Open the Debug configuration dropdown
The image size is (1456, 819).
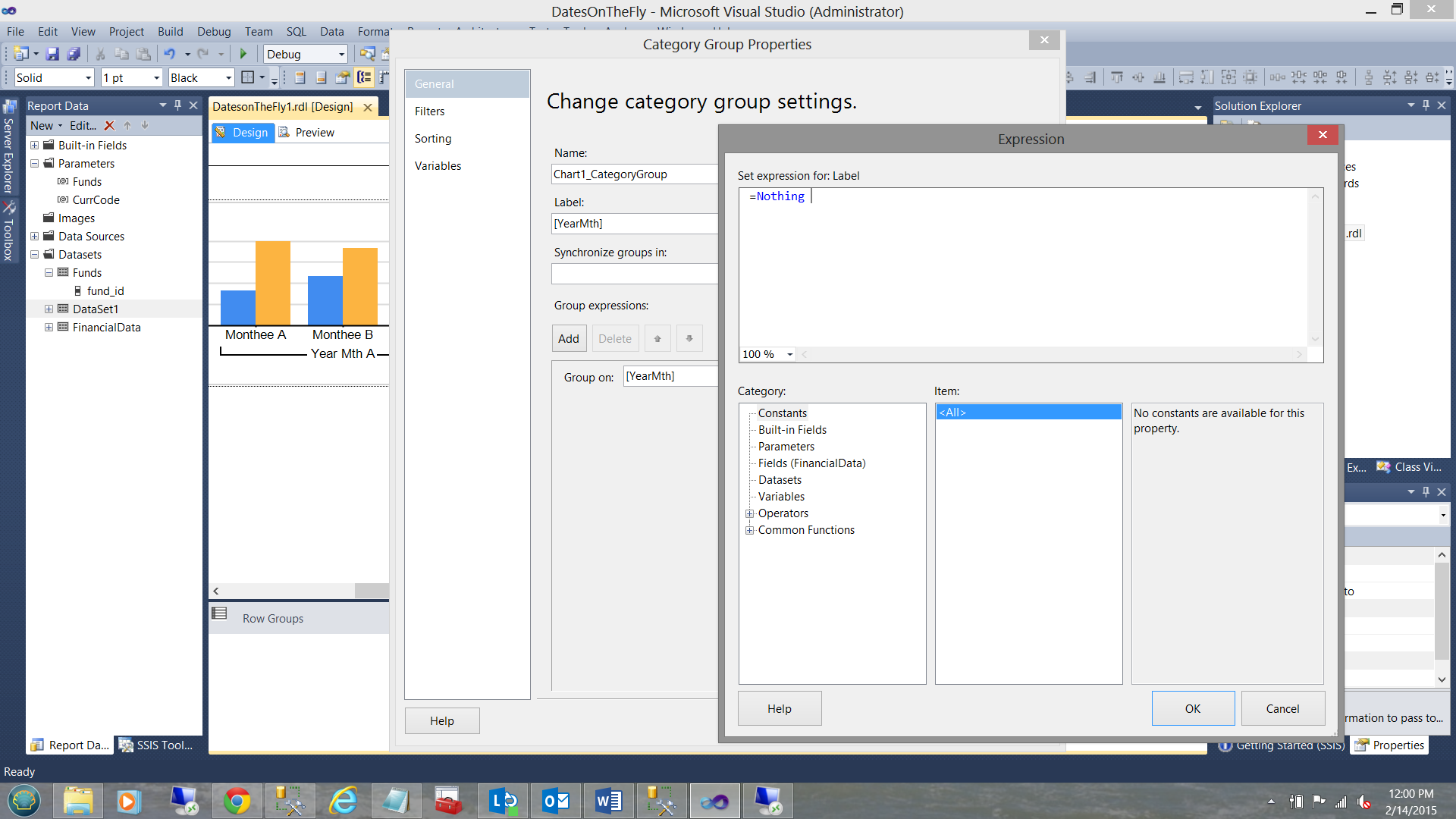point(341,55)
